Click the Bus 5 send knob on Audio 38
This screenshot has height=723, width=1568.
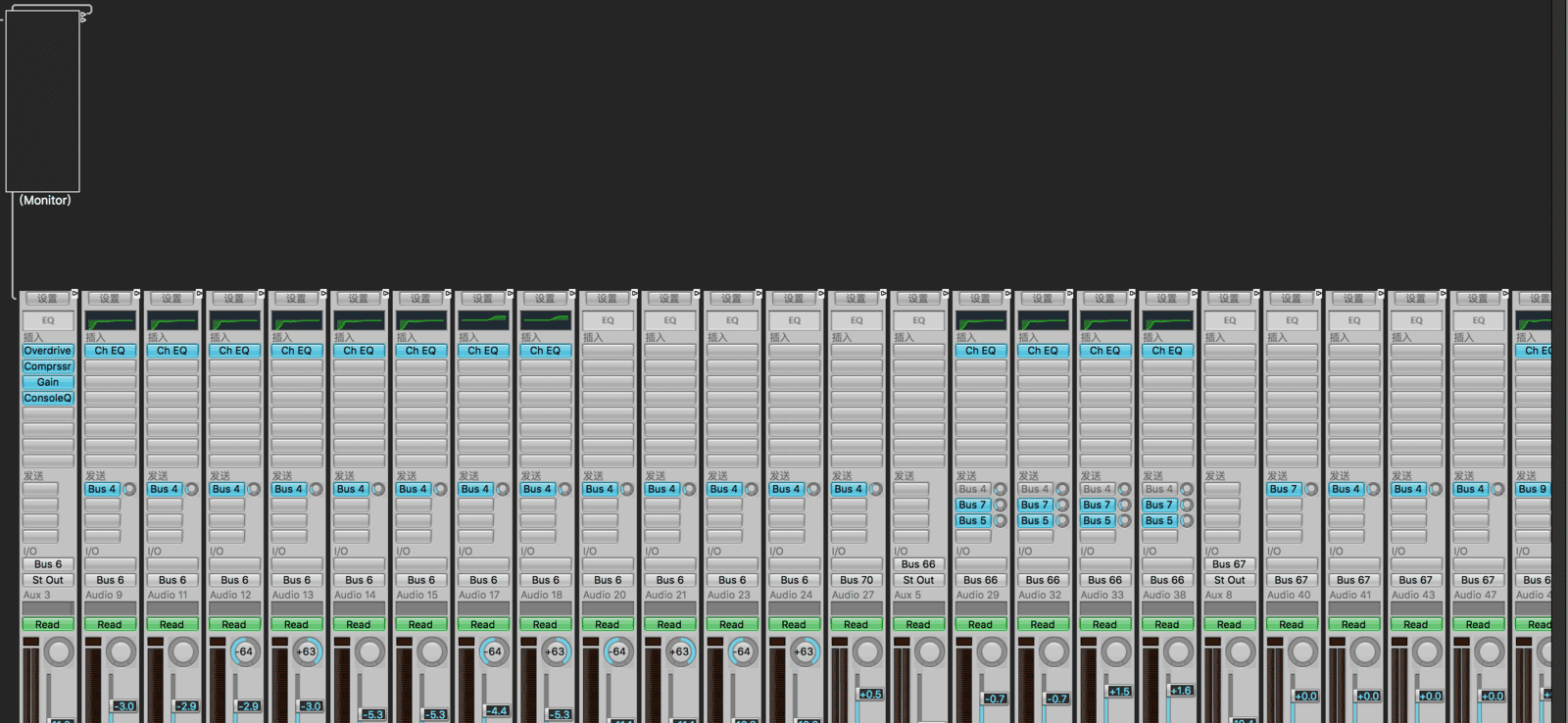pyautogui.click(x=1187, y=521)
